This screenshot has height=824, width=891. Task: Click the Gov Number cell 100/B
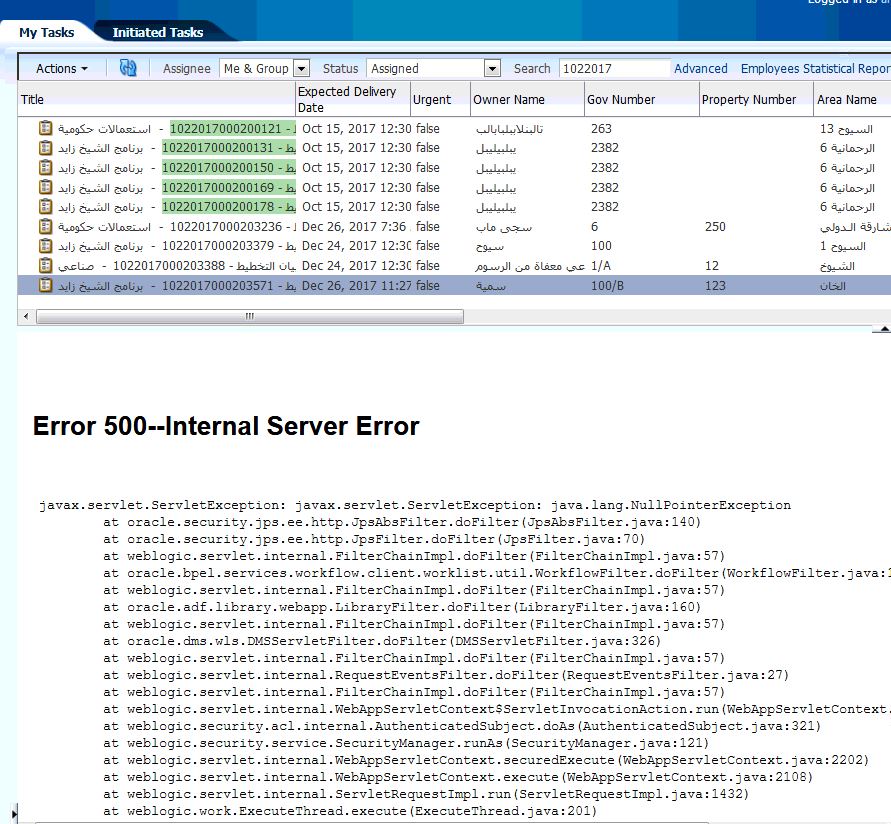(x=607, y=285)
